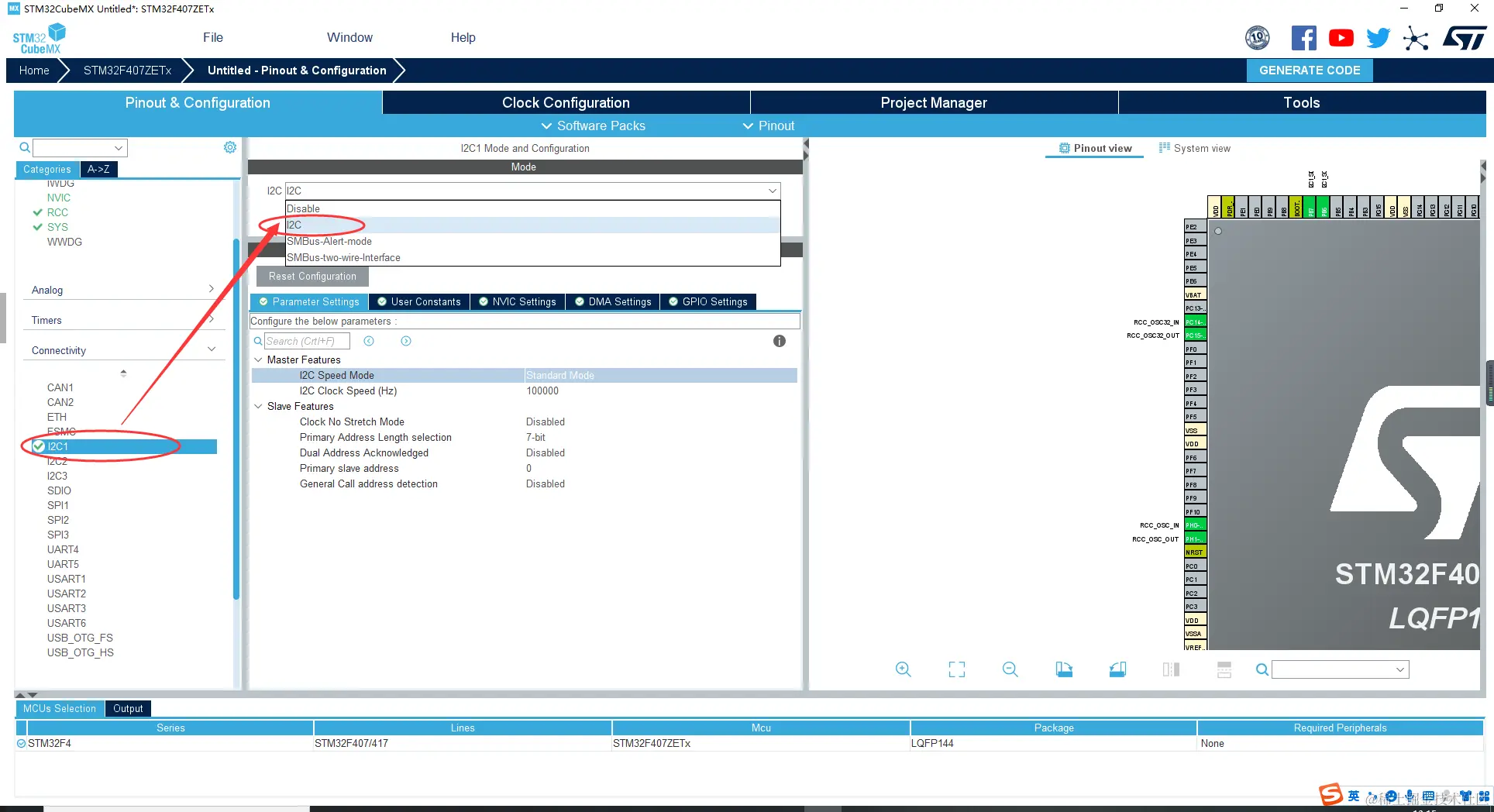Switch to the Tools tab
Screen dimensions: 1494x812
pyautogui.click(x=1302, y=102)
